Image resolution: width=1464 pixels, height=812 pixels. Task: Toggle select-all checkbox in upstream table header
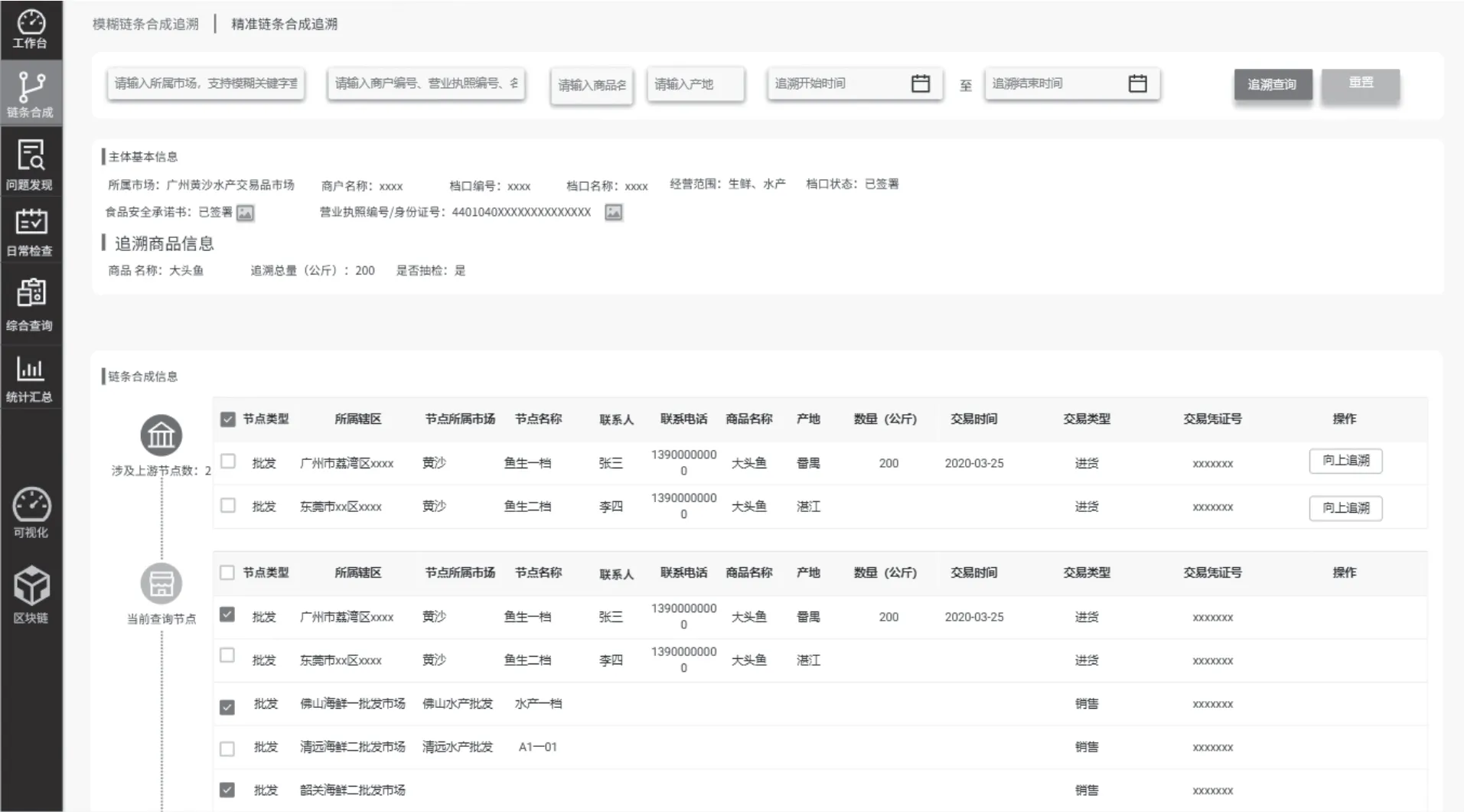tap(227, 419)
